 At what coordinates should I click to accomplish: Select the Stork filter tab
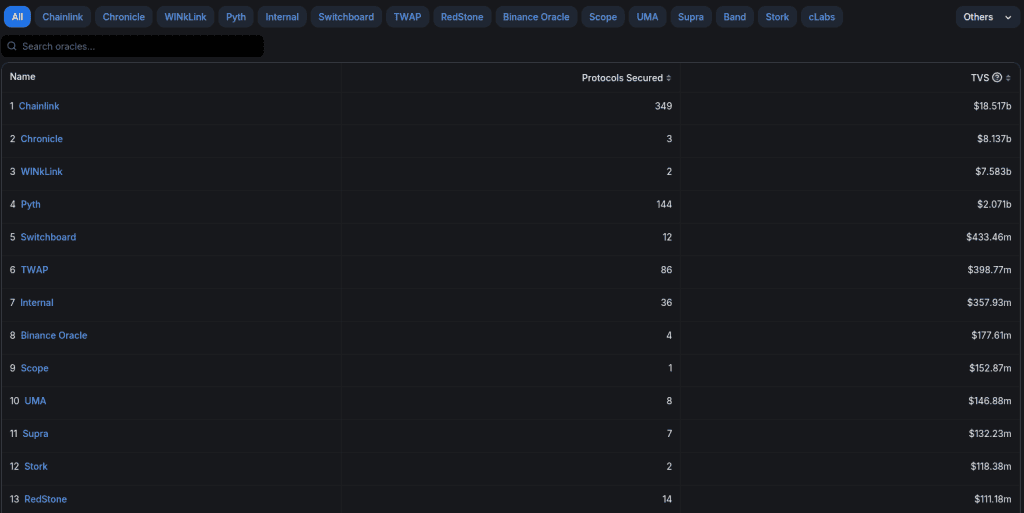(777, 17)
